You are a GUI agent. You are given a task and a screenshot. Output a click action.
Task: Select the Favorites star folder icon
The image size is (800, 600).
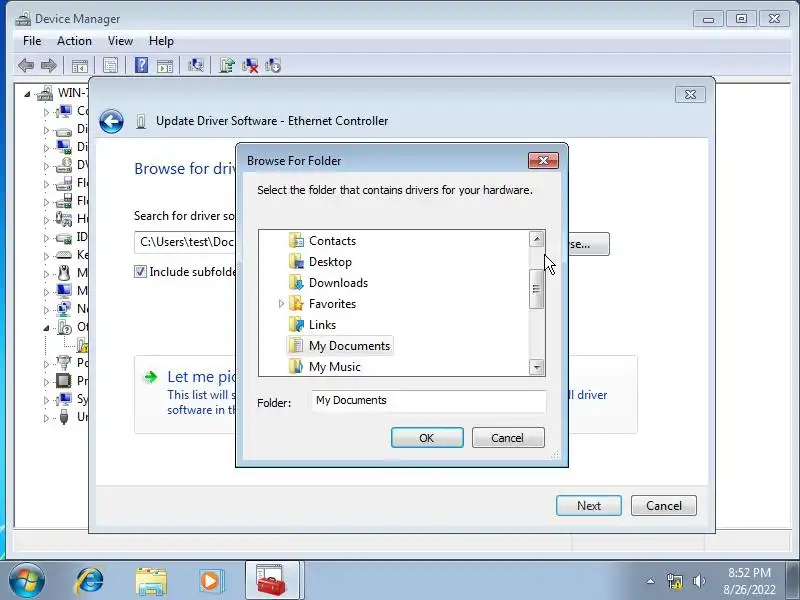tap(296, 303)
